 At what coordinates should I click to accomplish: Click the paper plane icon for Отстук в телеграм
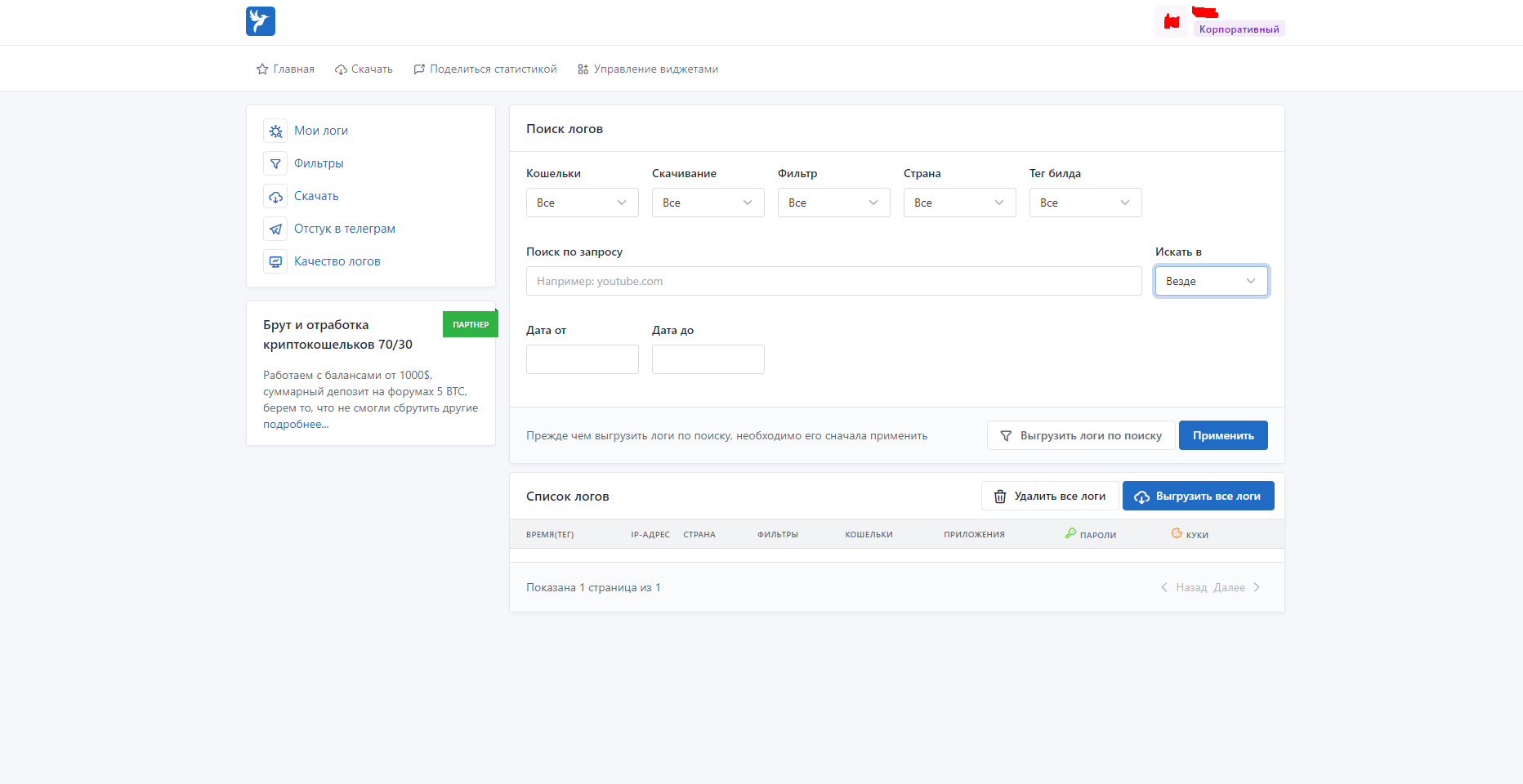275,229
